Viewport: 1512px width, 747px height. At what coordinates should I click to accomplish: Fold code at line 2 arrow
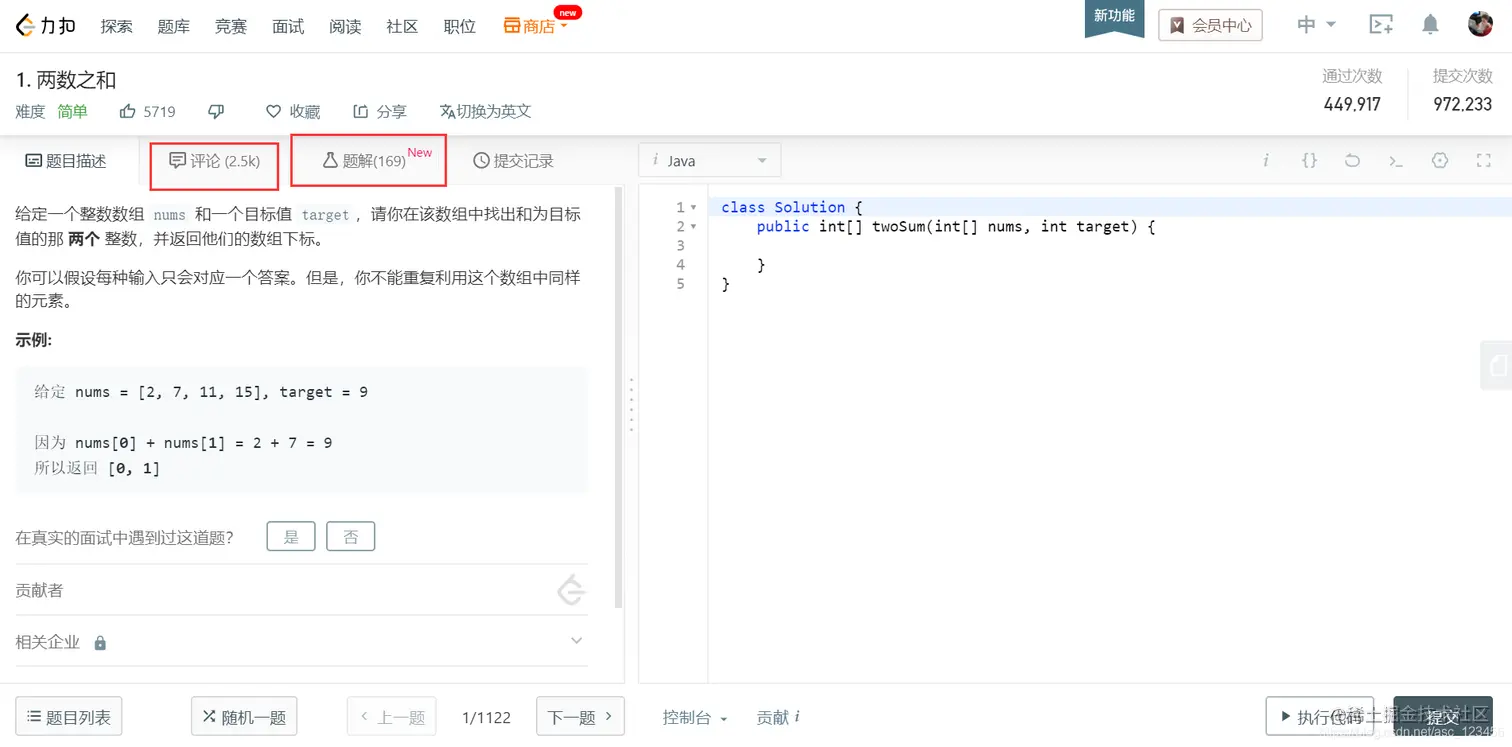pos(694,226)
